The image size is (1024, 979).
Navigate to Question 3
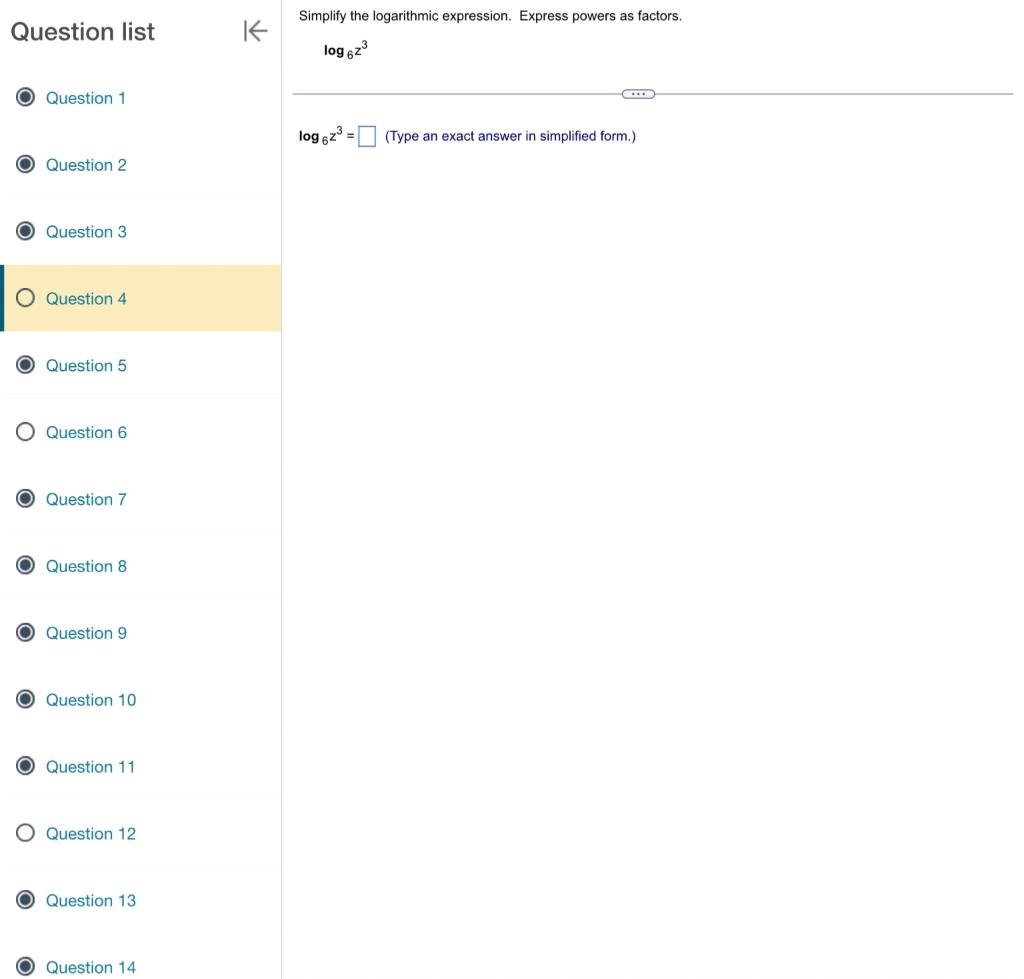85,231
